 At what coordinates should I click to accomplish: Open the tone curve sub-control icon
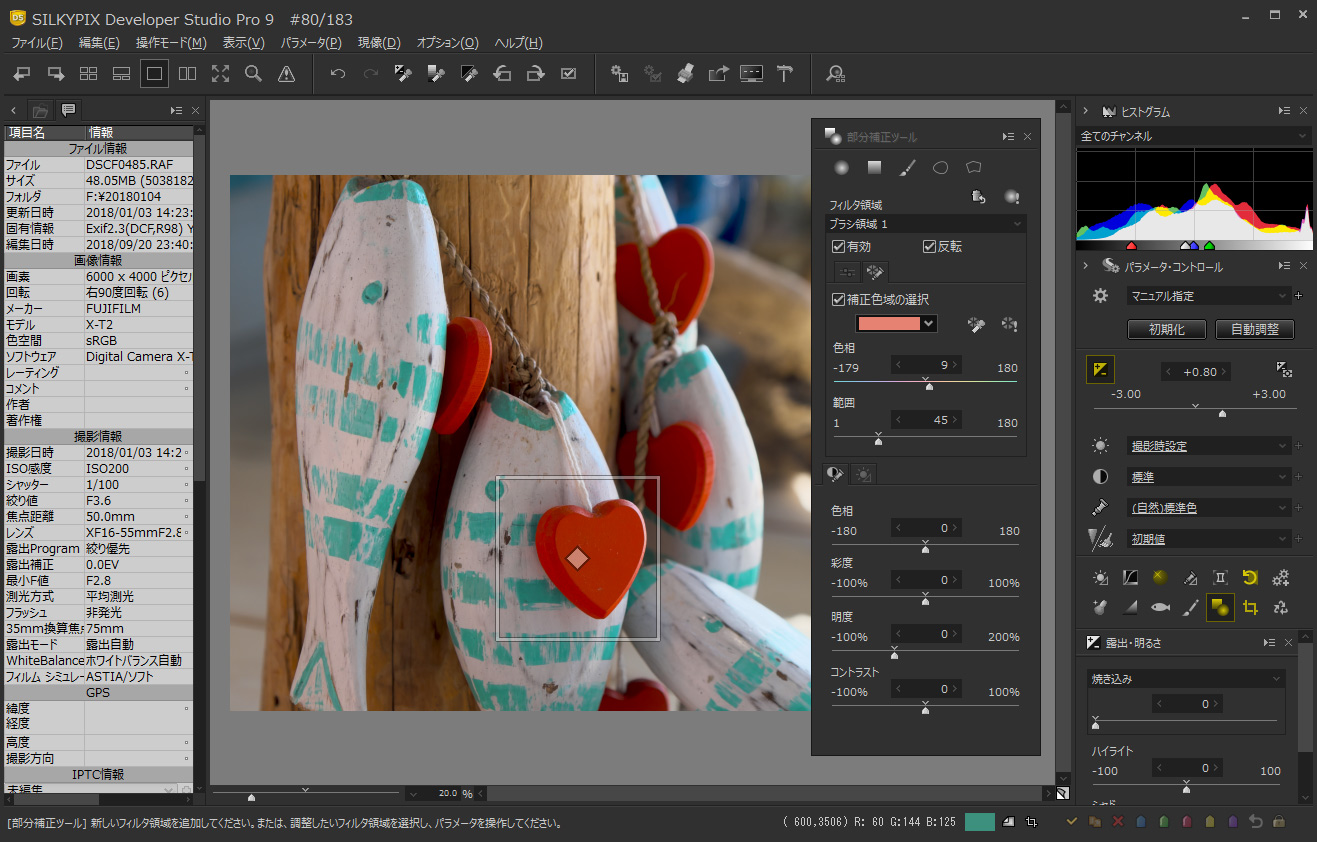pos(1130,577)
